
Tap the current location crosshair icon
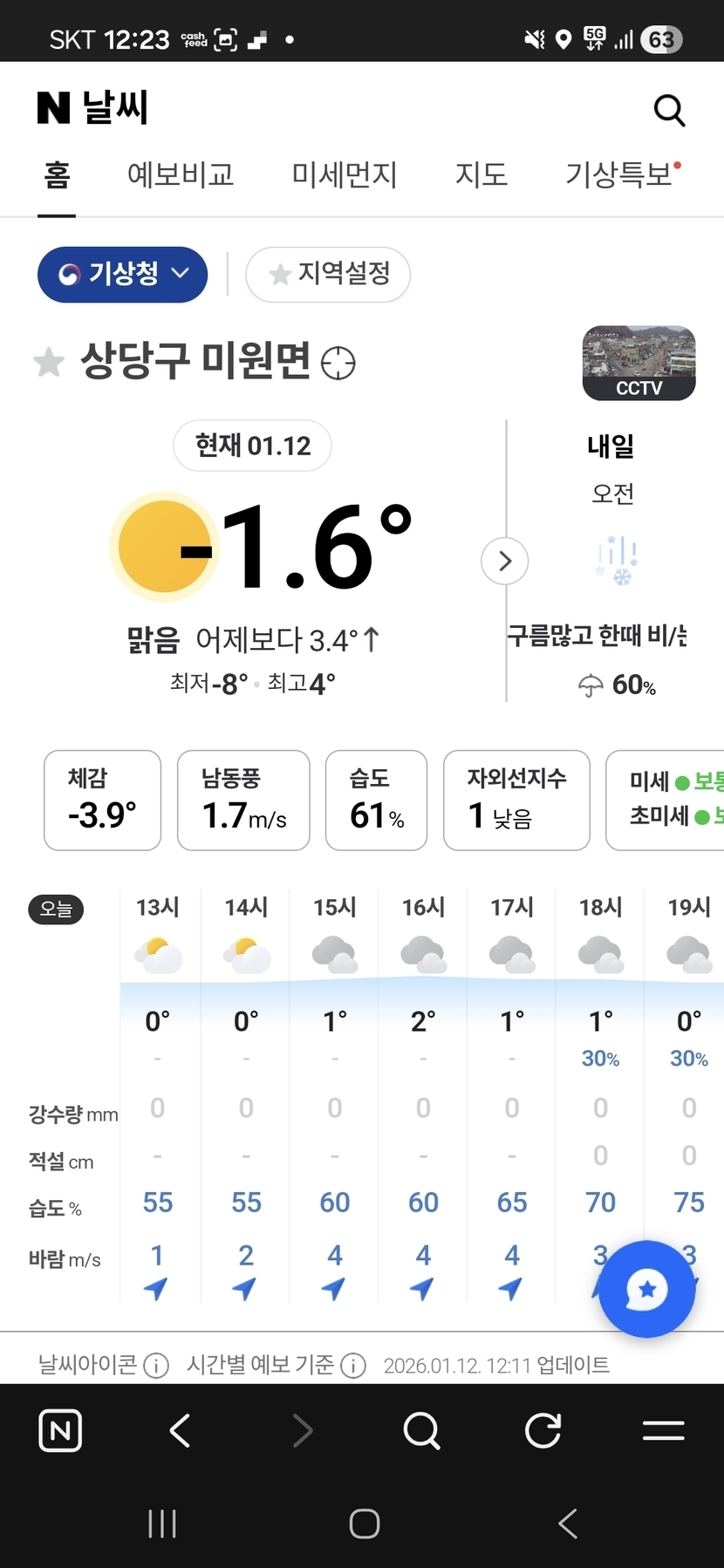coord(338,363)
